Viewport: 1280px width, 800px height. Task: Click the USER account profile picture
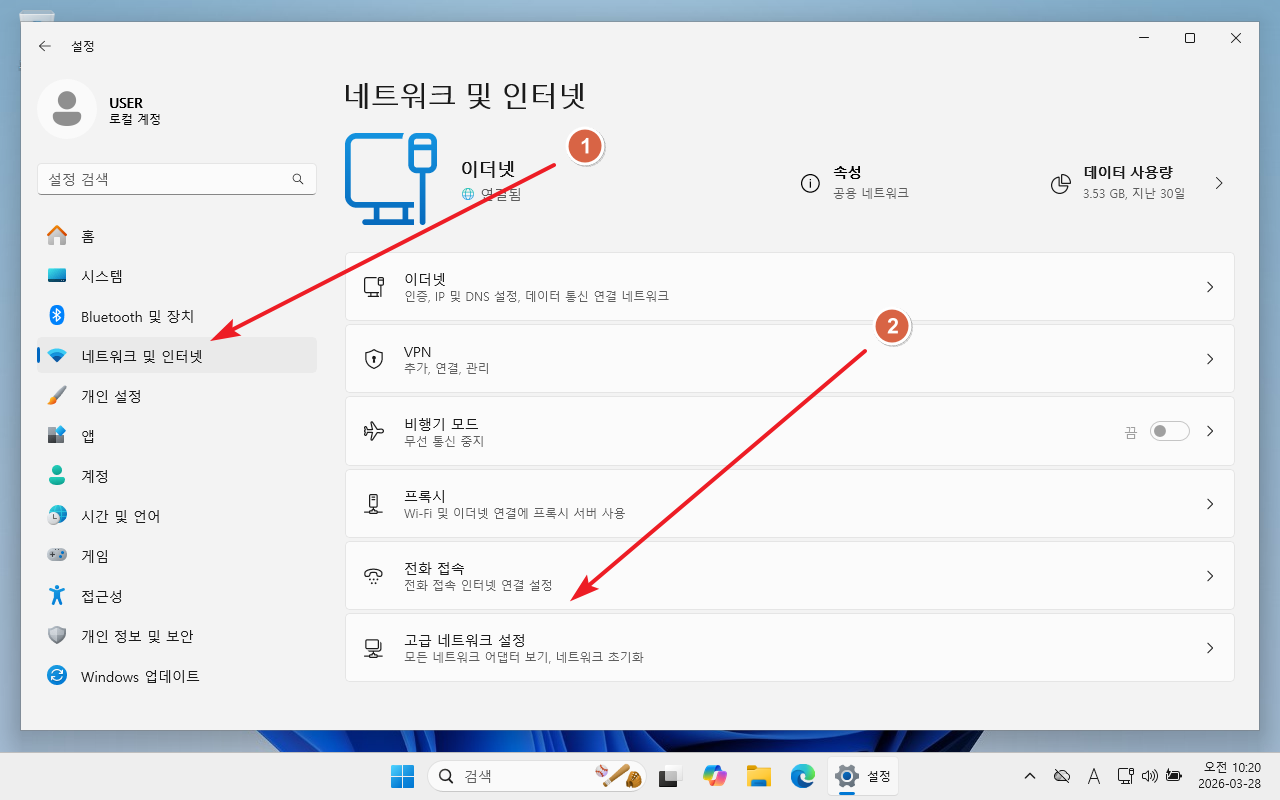(x=67, y=110)
